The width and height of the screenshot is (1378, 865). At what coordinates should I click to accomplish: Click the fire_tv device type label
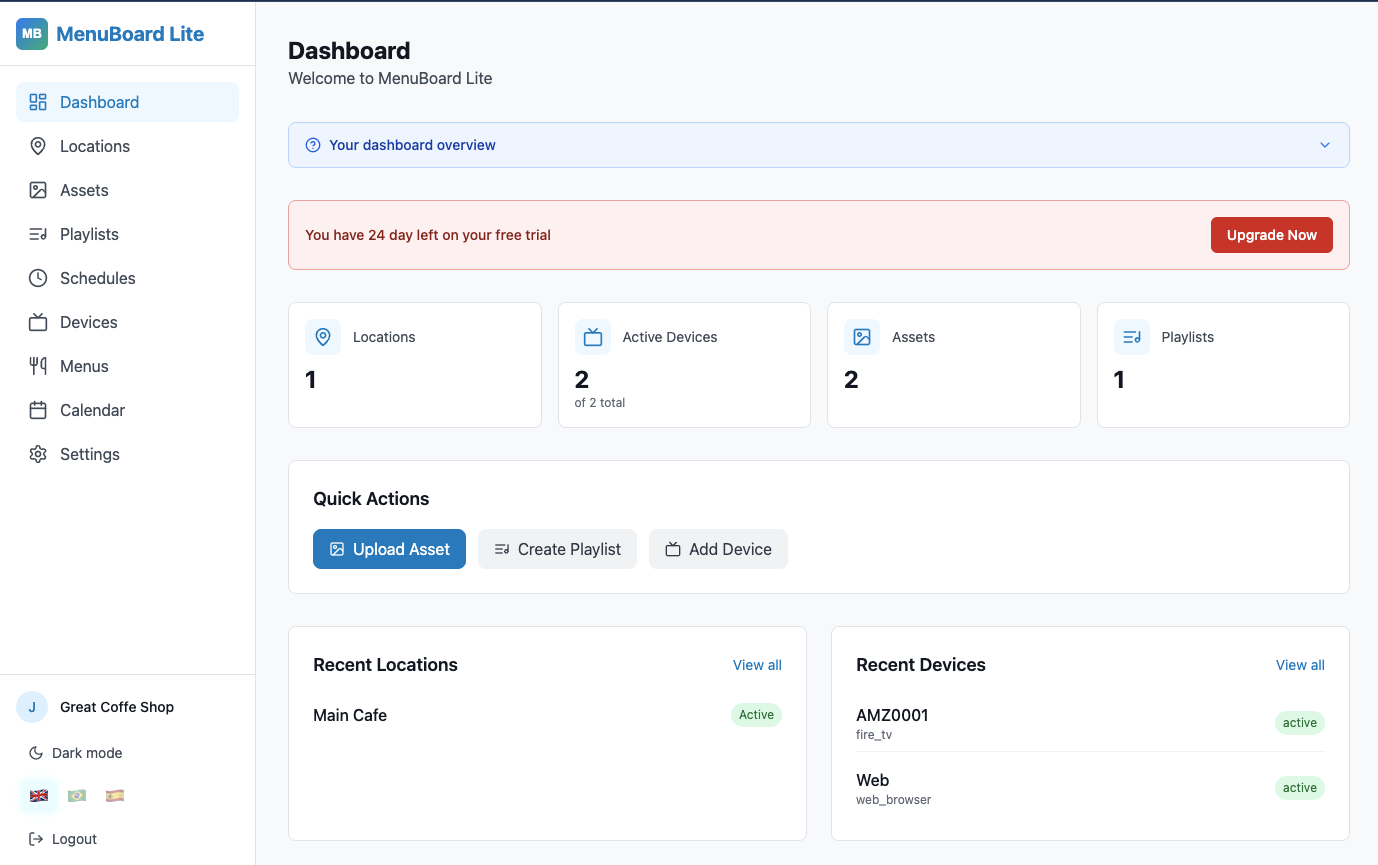(x=874, y=735)
